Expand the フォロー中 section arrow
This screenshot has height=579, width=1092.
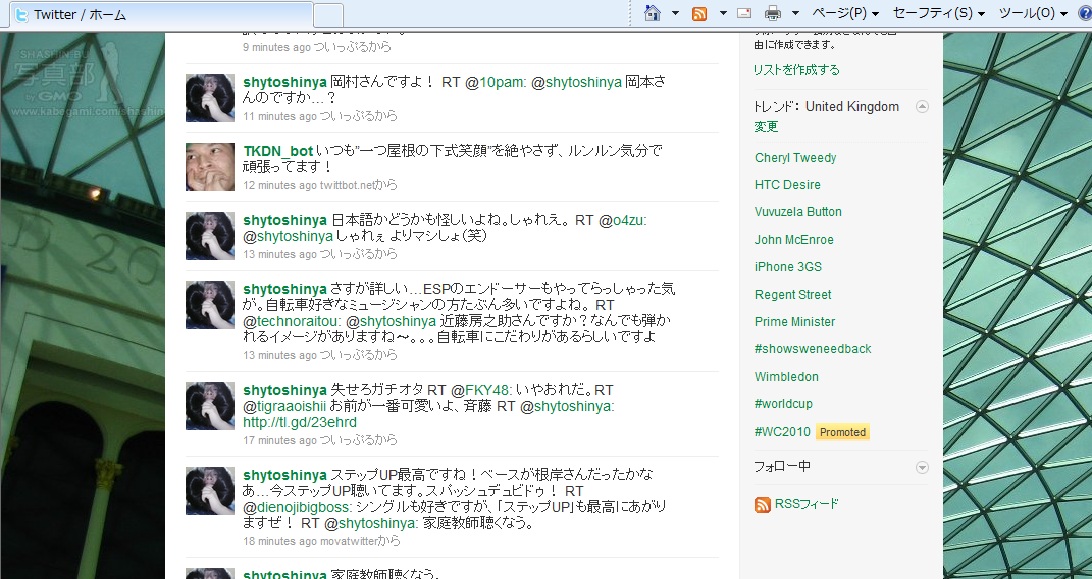922,468
